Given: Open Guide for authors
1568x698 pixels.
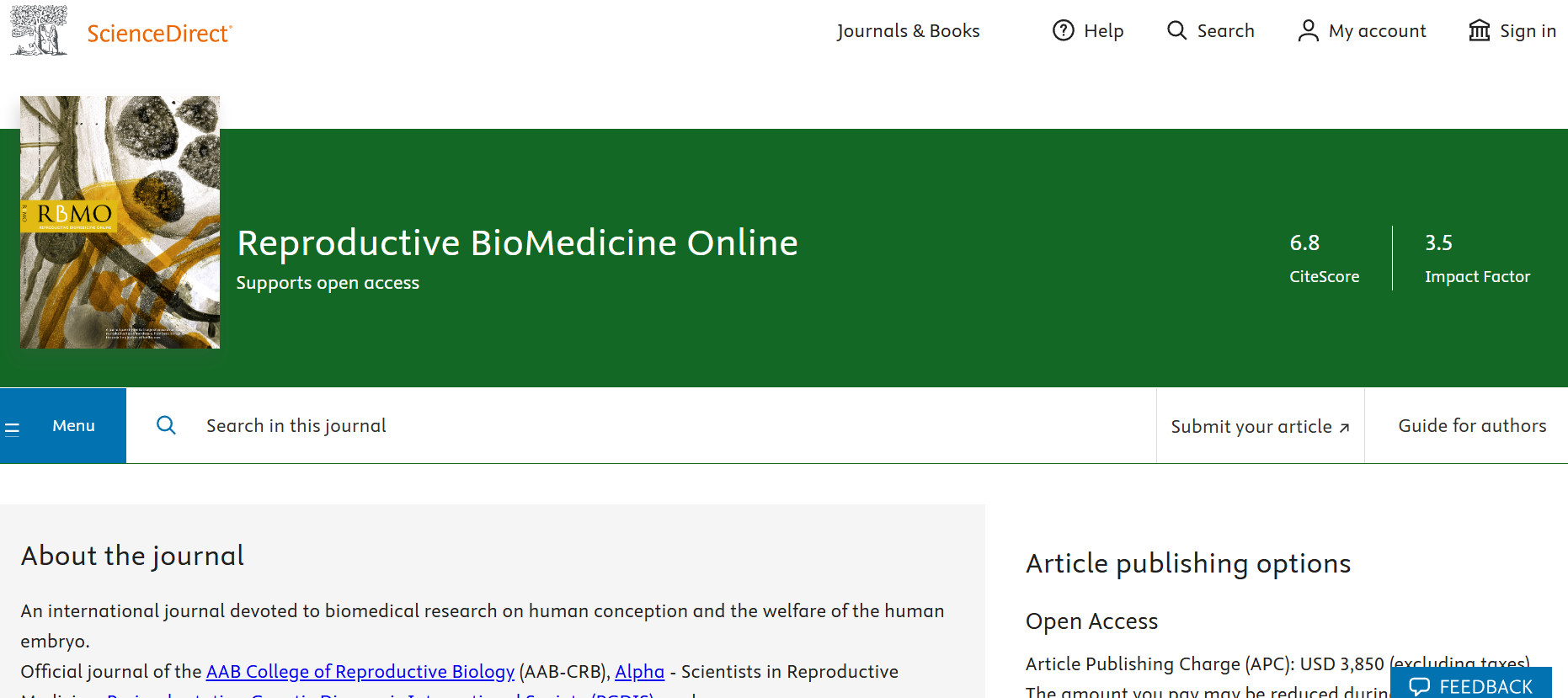Looking at the screenshot, I should [x=1472, y=426].
